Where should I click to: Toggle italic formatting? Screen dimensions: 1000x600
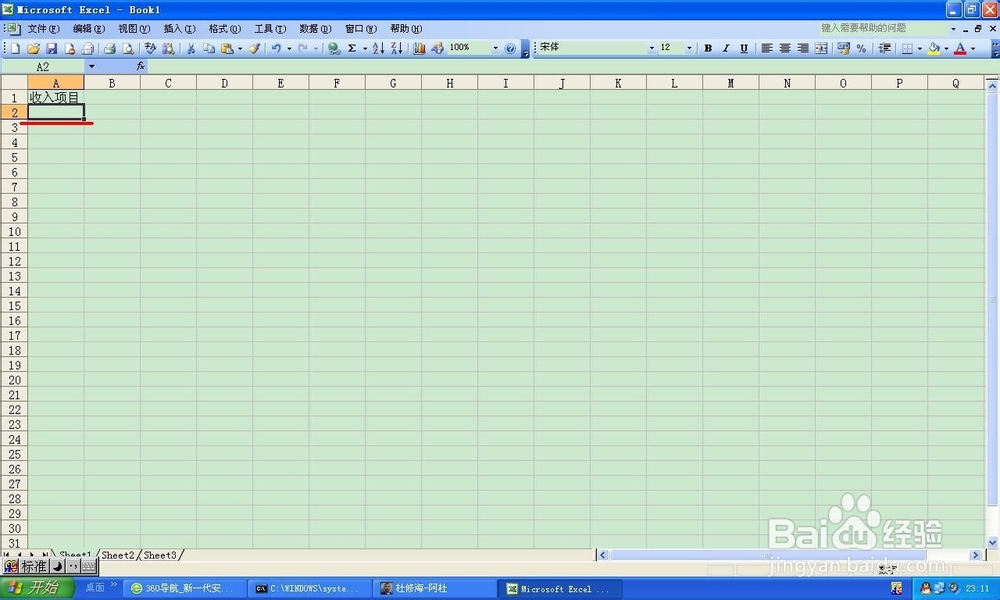pos(726,48)
